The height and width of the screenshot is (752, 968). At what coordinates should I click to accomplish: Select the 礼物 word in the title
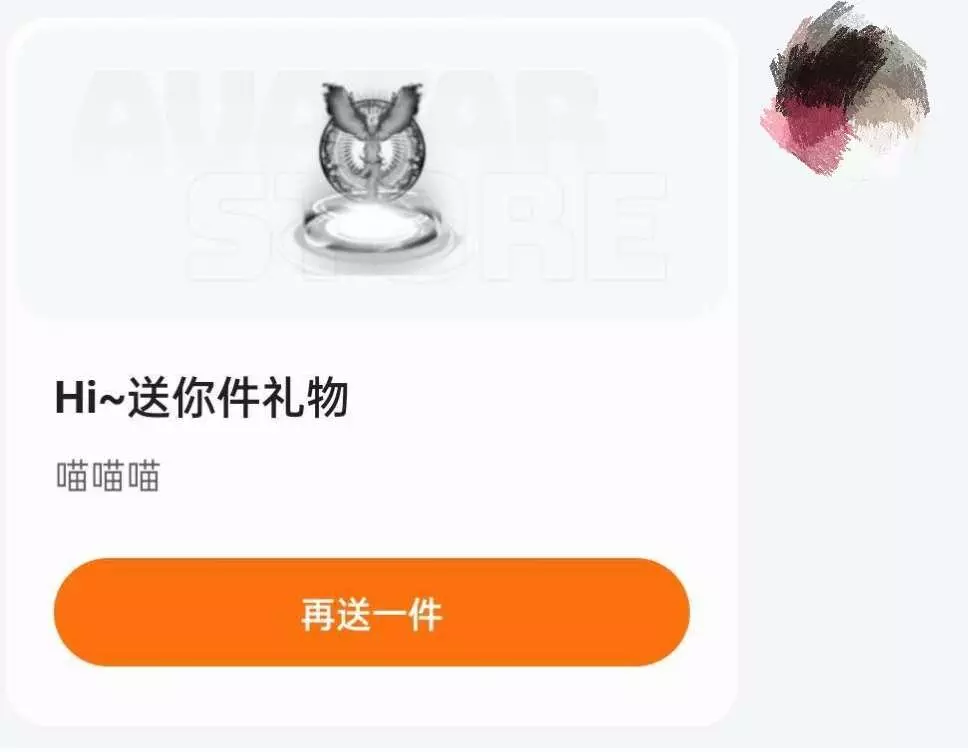tap(306, 398)
